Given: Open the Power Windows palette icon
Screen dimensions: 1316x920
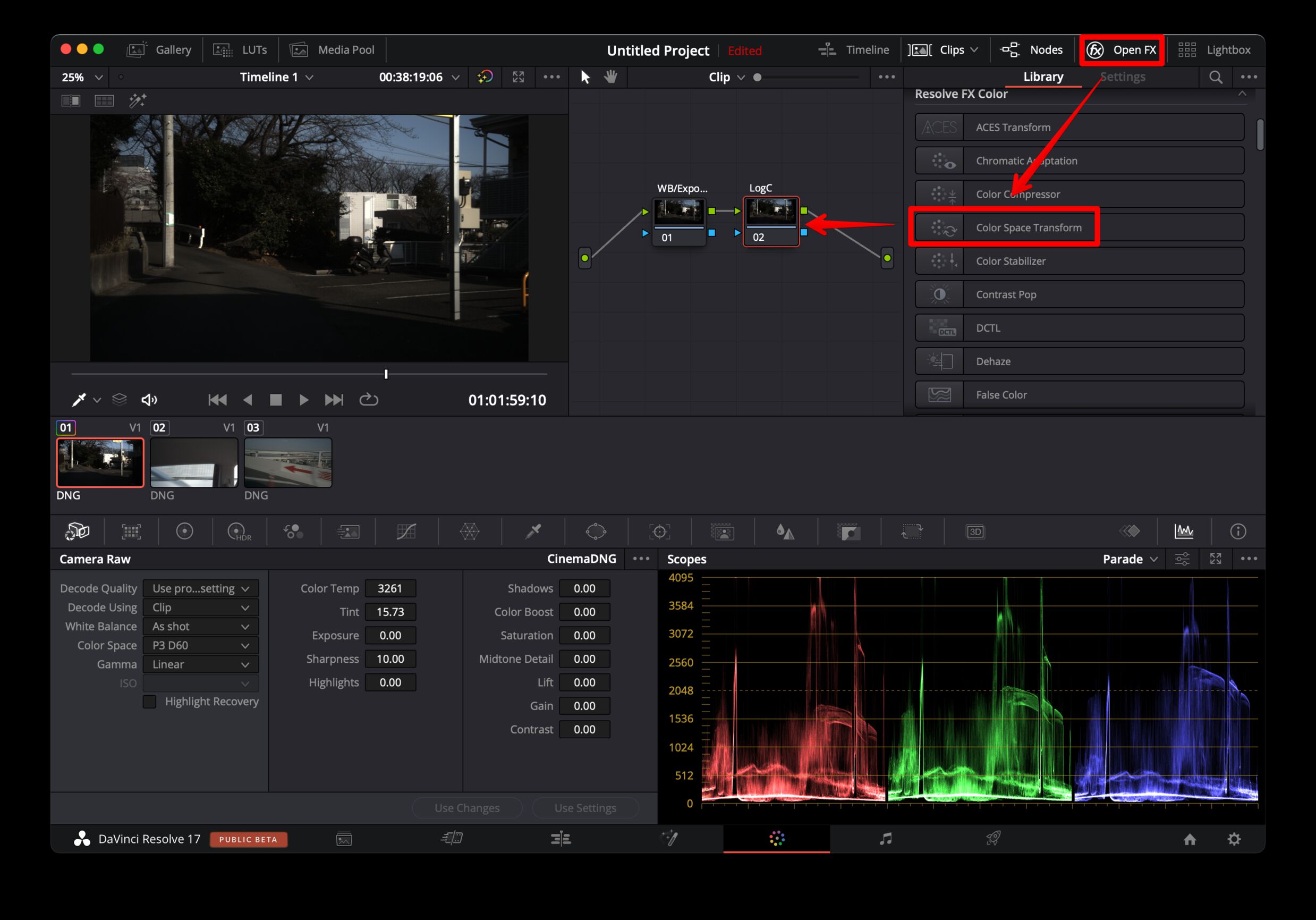Looking at the screenshot, I should [596, 532].
